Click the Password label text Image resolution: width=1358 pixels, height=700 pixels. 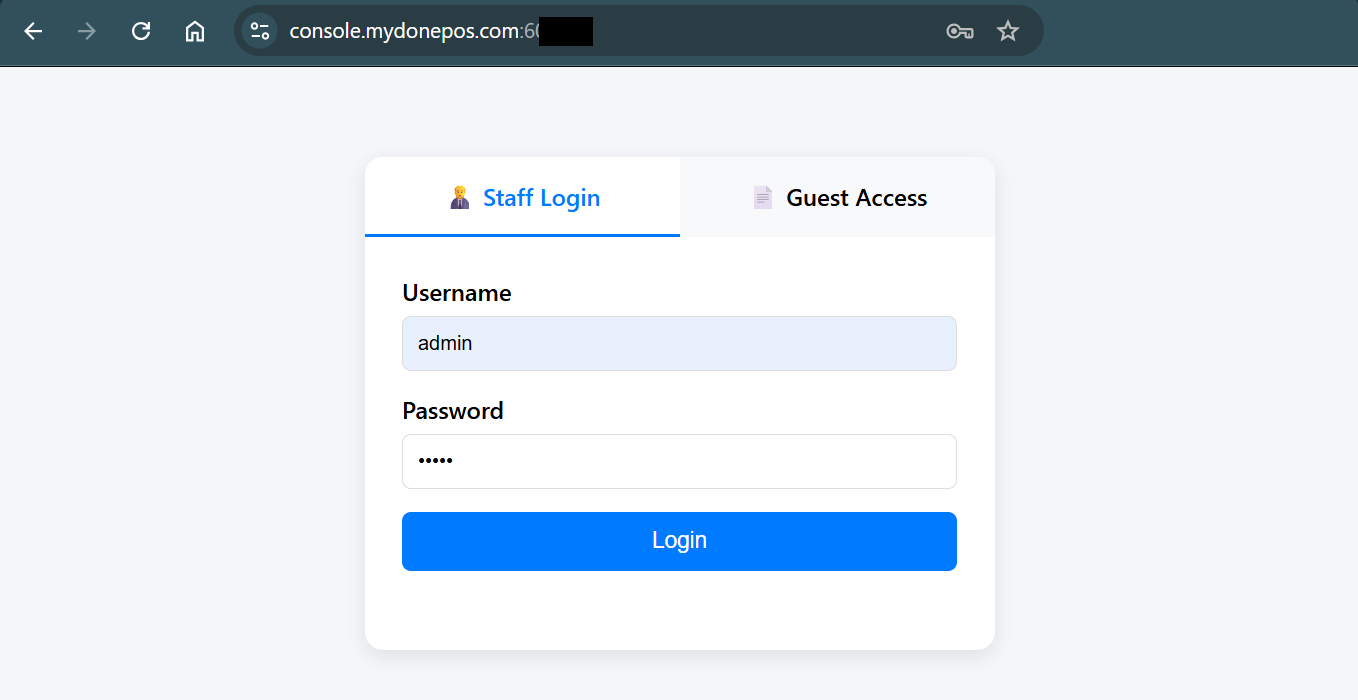(452, 411)
